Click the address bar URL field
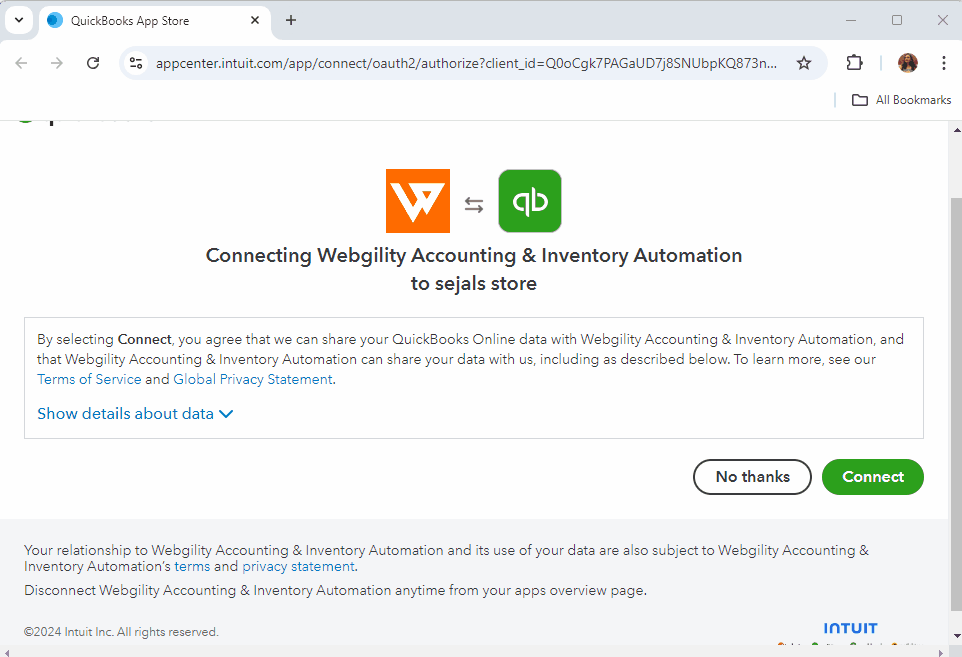 465,63
